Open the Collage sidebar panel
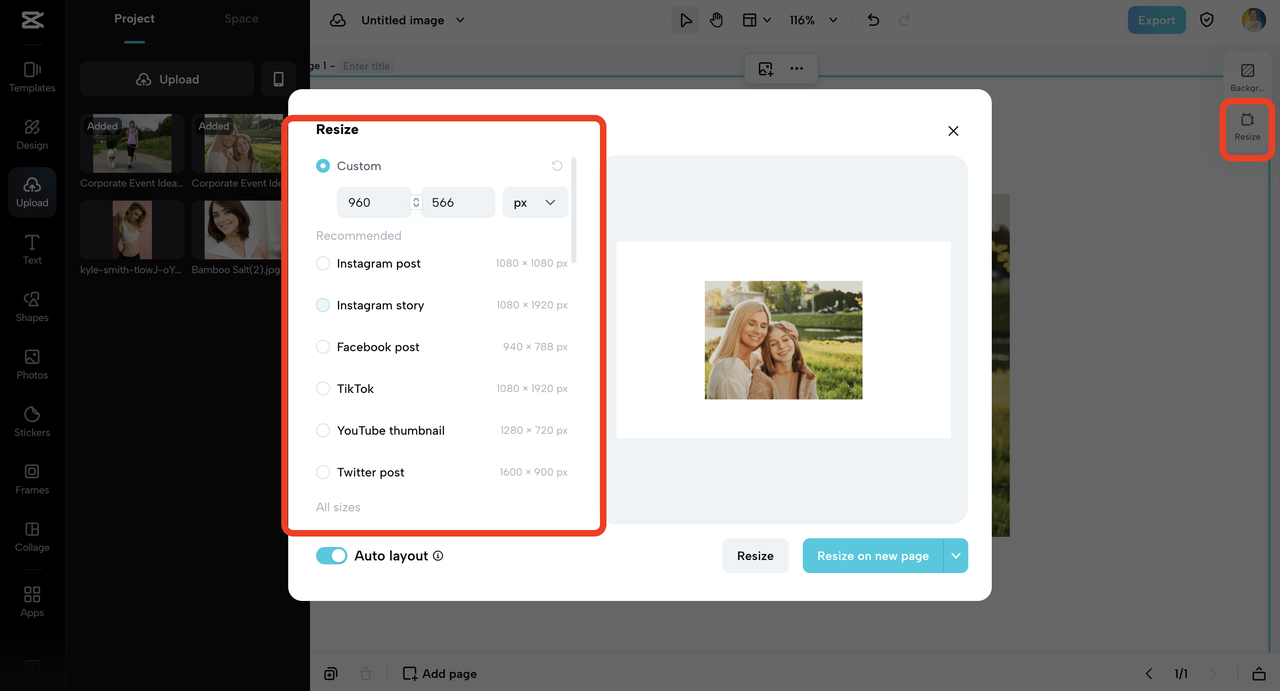This screenshot has height=691, width=1280. coord(32,536)
